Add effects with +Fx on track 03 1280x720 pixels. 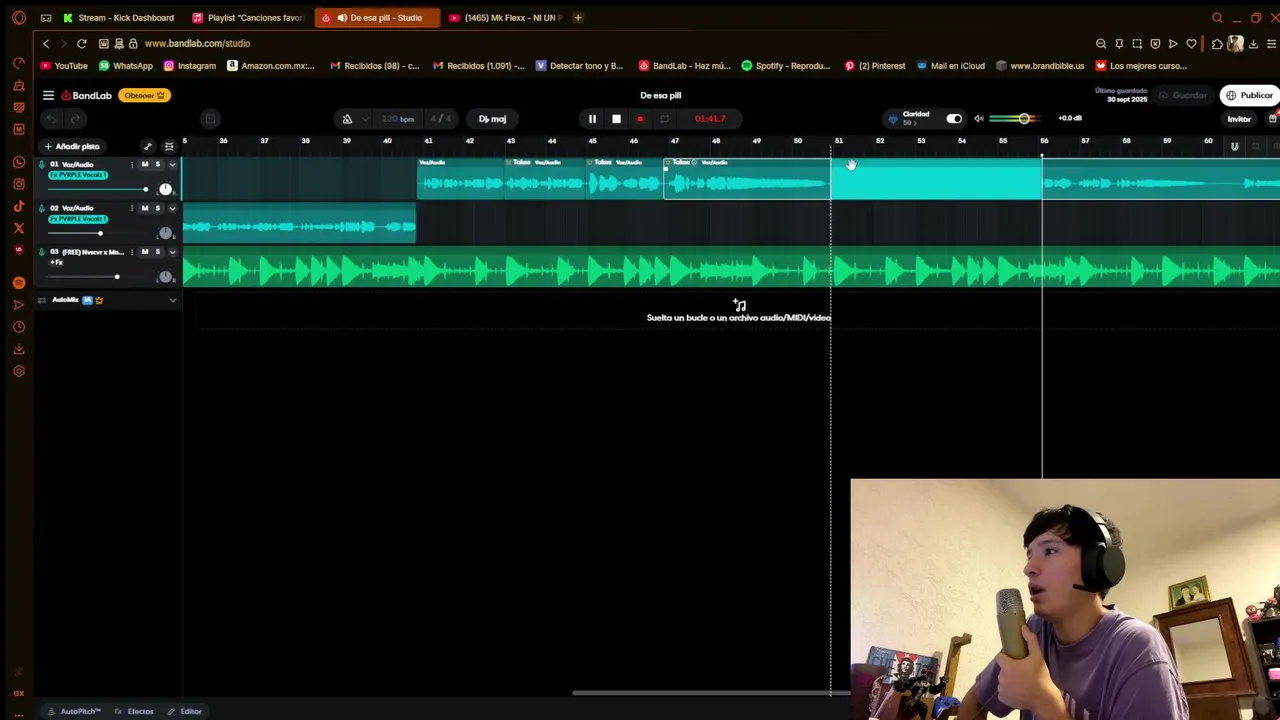(x=57, y=263)
